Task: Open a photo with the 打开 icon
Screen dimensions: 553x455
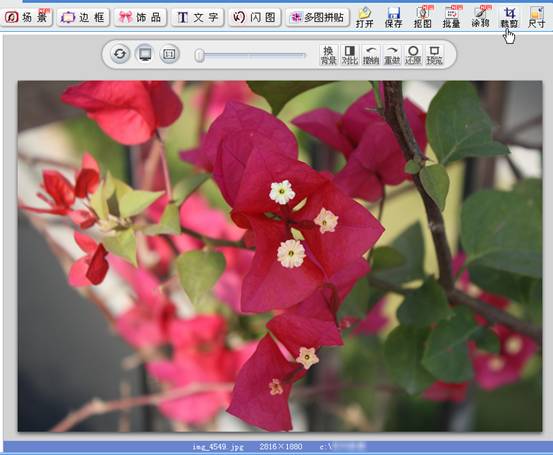Action: click(364, 18)
